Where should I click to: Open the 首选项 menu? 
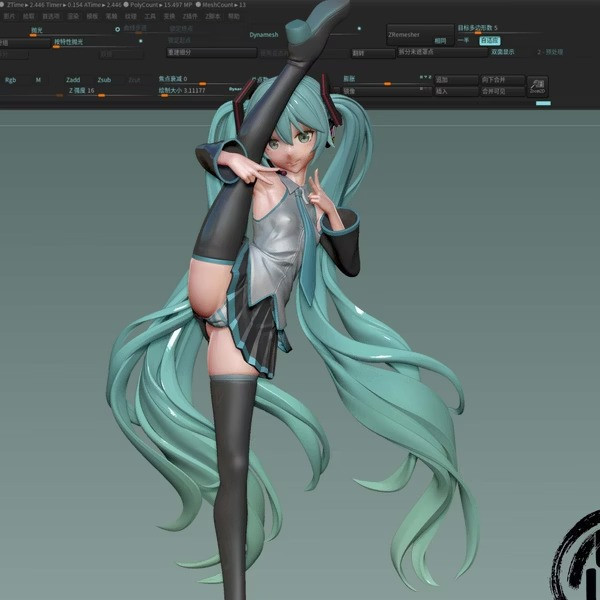point(51,16)
